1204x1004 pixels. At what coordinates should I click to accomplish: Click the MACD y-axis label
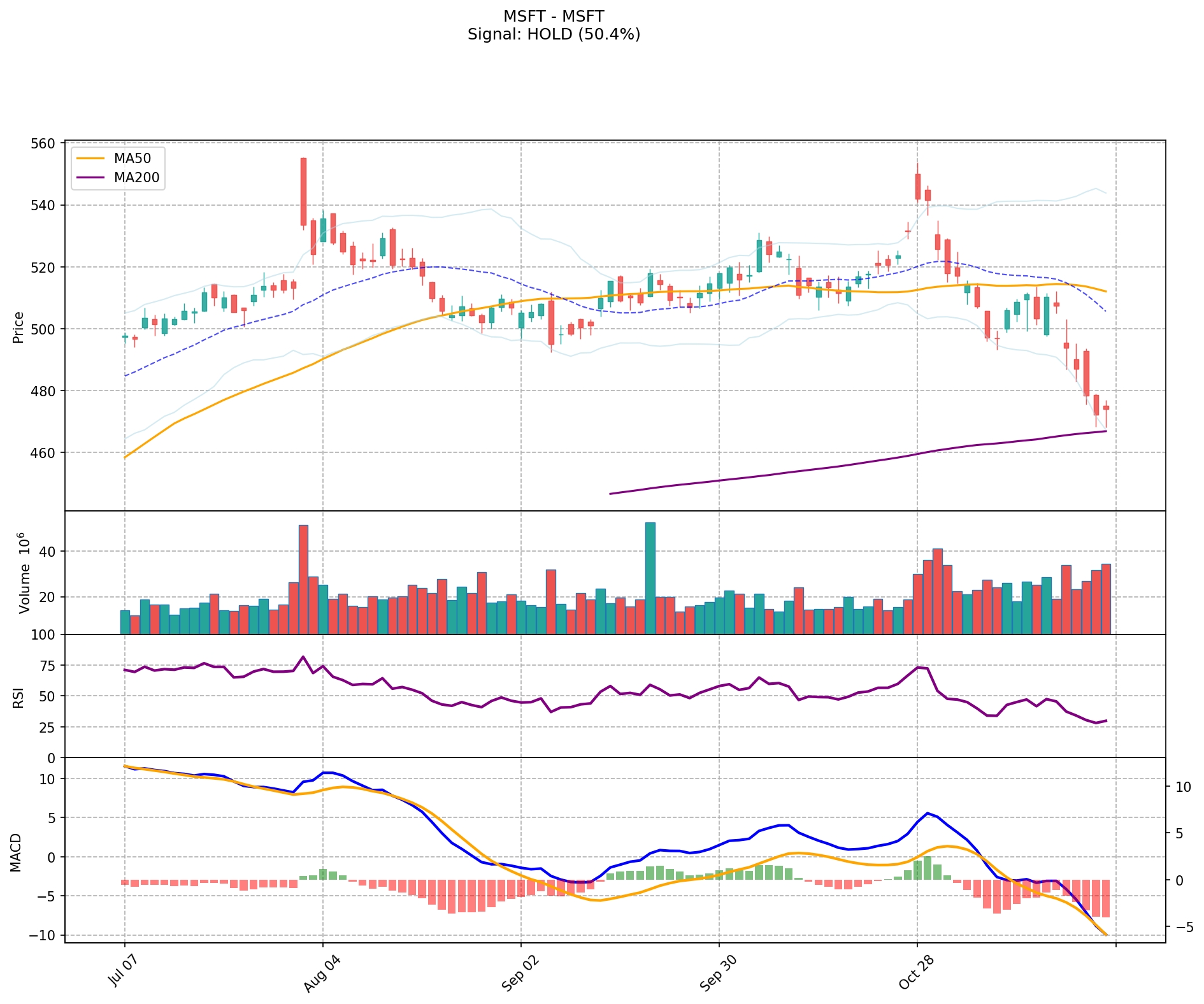tap(16, 852)
